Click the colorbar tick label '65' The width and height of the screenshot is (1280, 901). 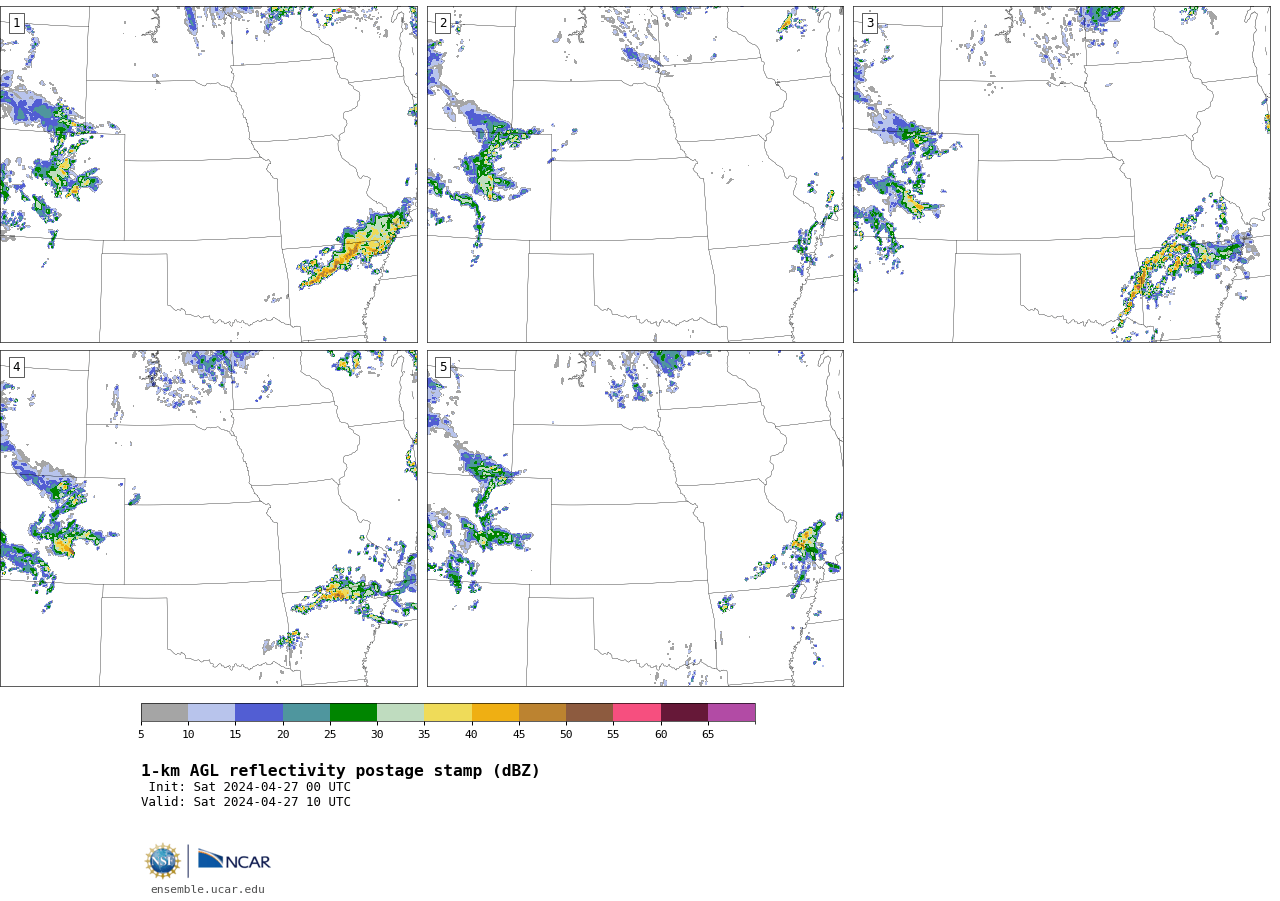pyautogui.click(x=708, y=735)
